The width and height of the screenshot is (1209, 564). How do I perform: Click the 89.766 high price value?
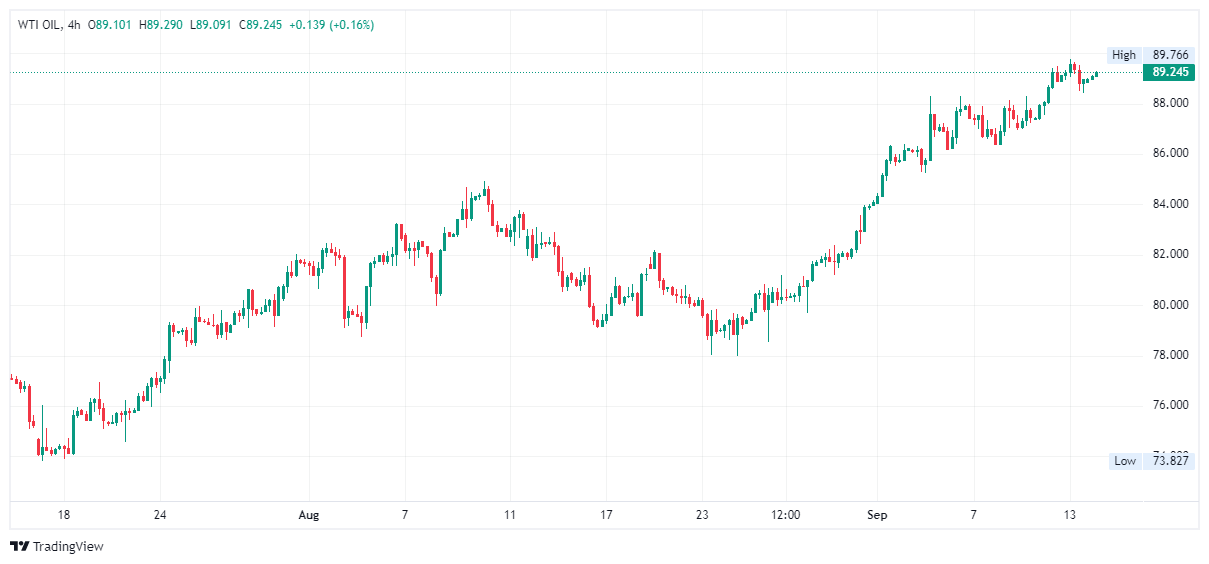click(x=1170, y=55)
